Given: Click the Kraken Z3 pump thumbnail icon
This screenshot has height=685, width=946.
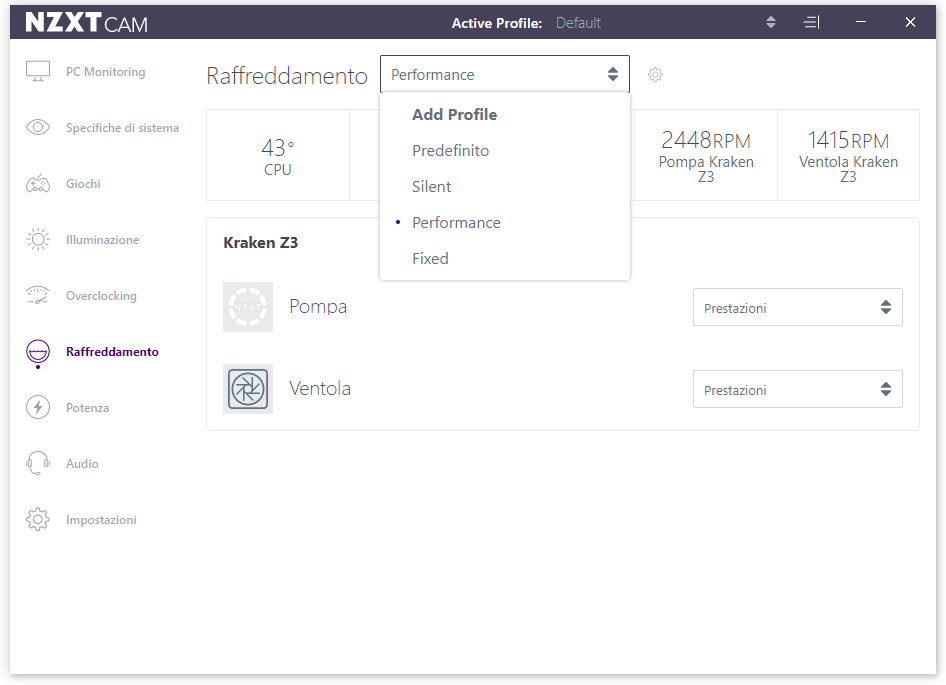Looking at the screenshot, I should (248, 307).
